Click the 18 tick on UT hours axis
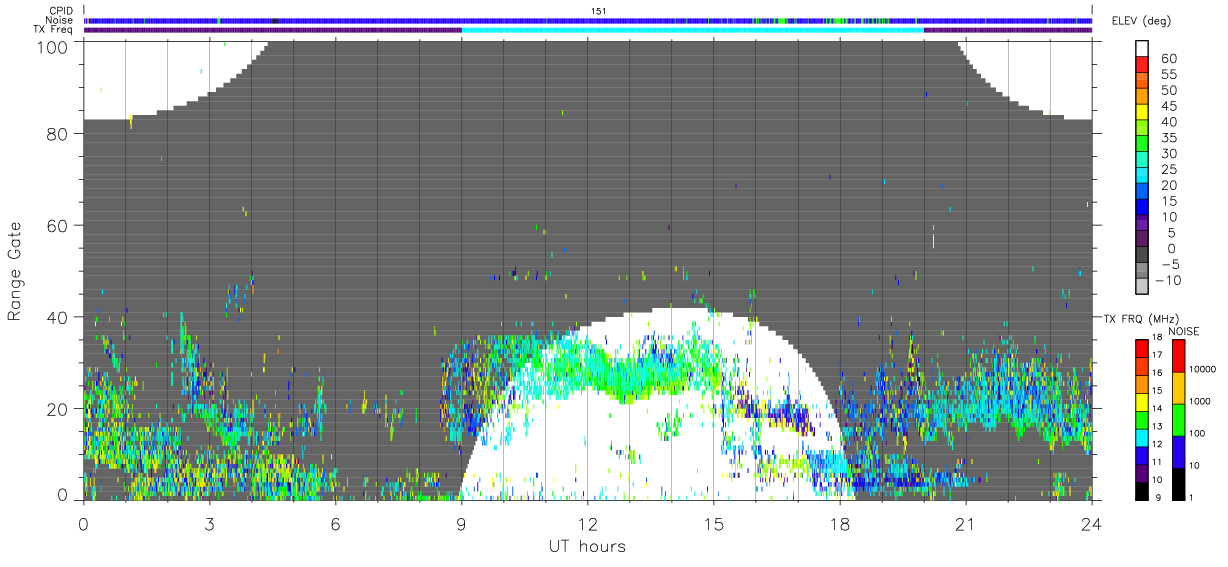Viewport: 1228px width, 567px height. 839,523
